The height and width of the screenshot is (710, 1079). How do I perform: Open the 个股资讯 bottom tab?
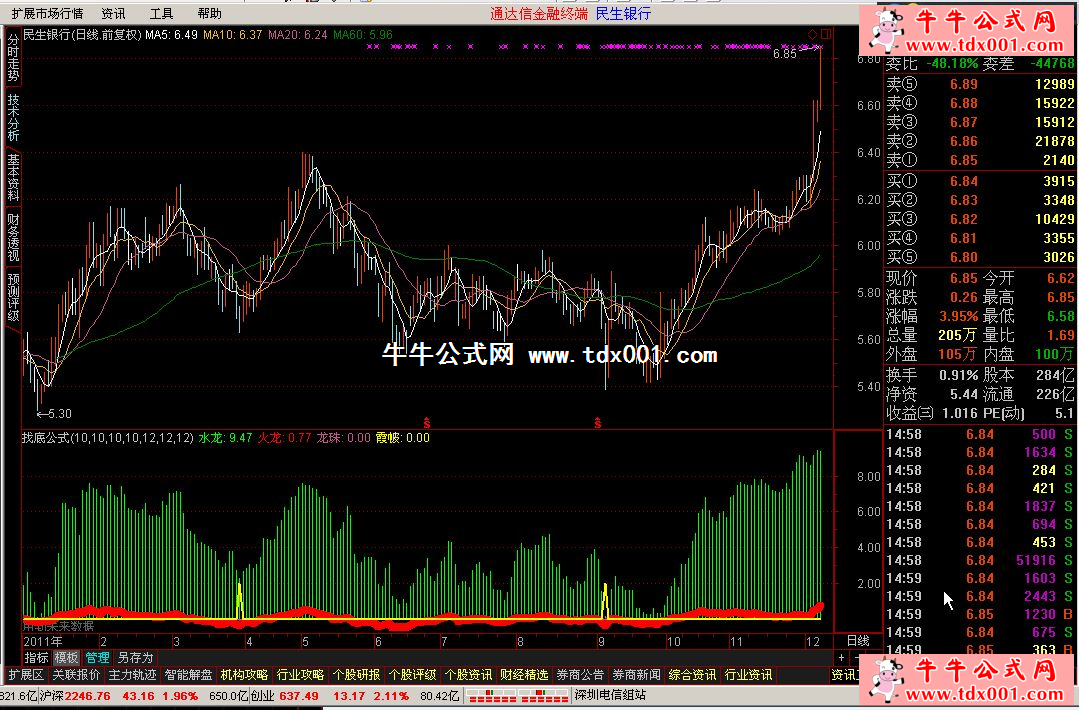click(468, 675)
